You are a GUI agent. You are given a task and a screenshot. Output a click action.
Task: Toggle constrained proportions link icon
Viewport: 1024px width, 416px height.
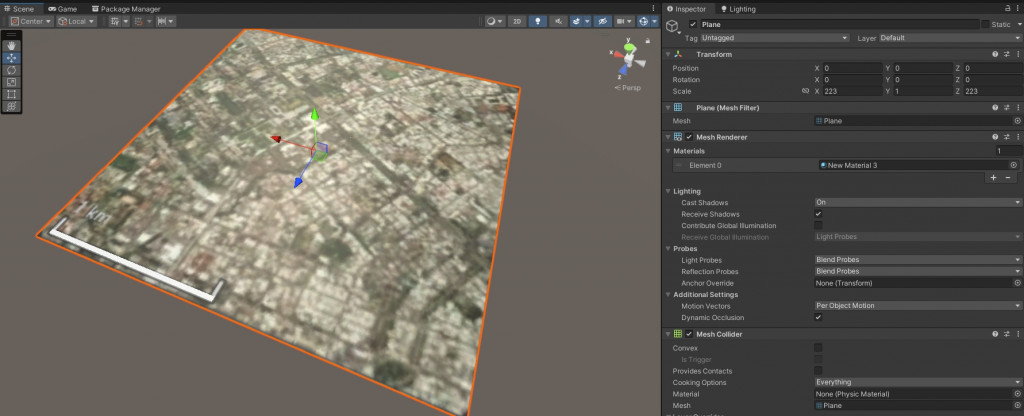[x=805, y=91]
